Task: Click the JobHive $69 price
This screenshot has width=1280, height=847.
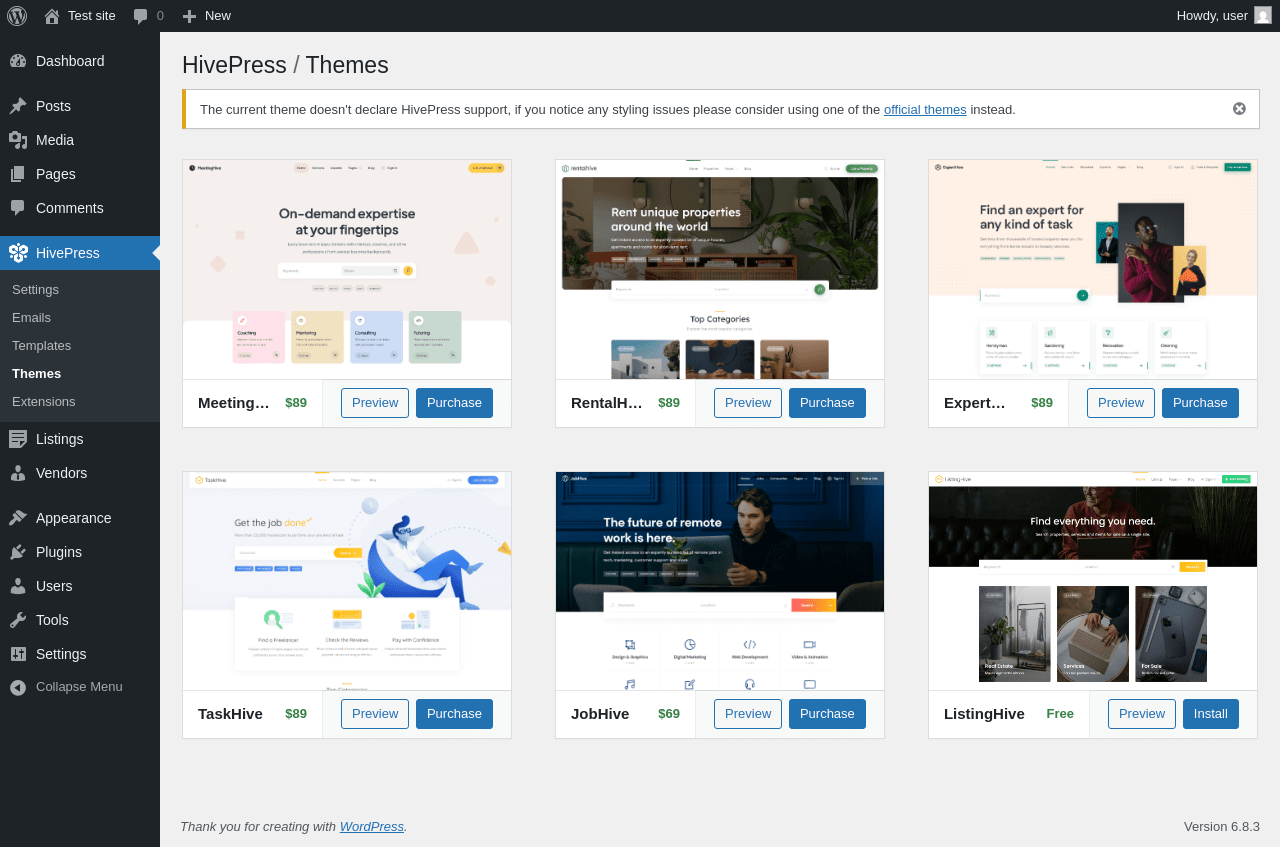Action: click(x=669, y=714)
